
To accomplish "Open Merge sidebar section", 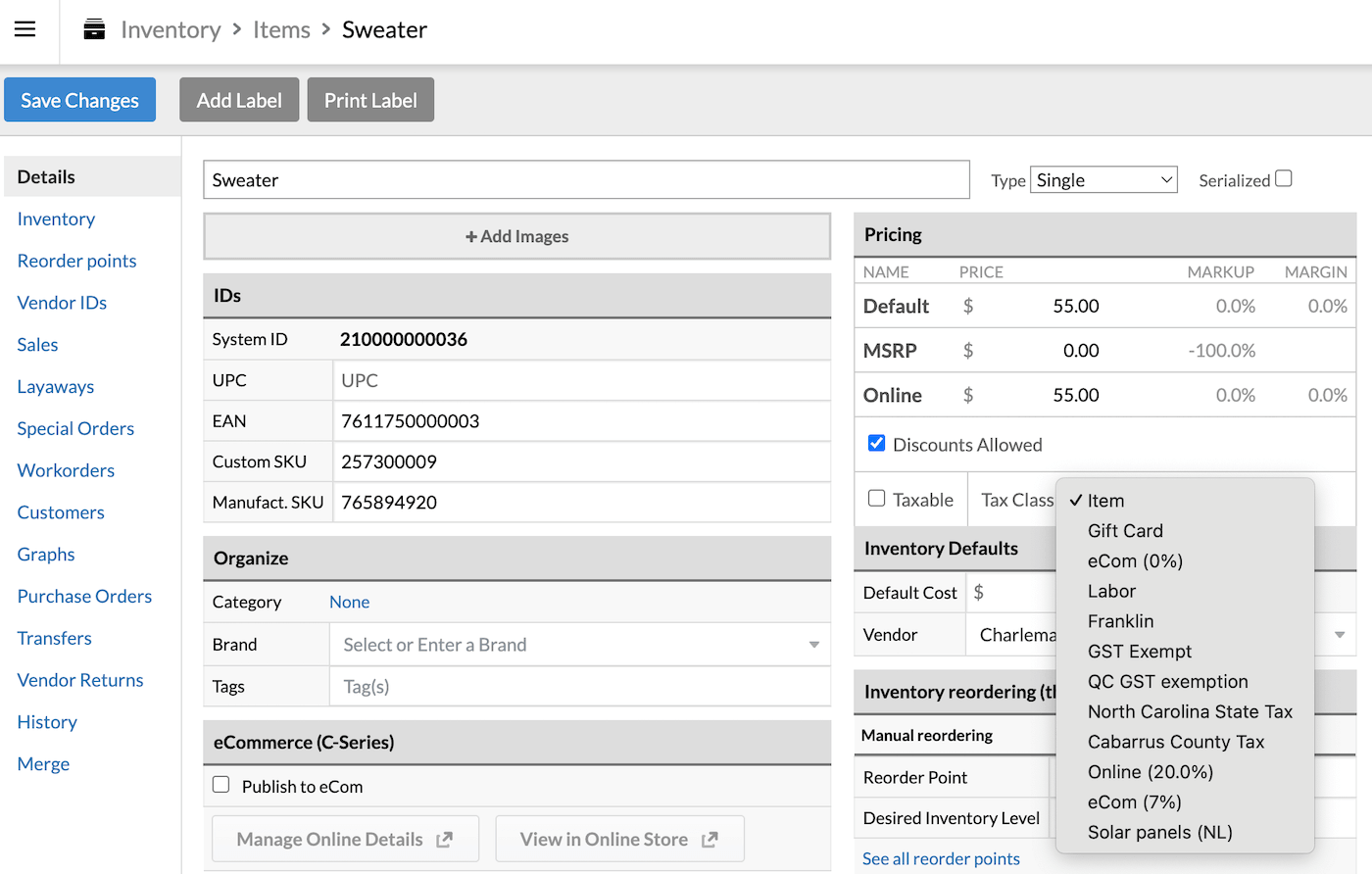I will click(43, 764).
